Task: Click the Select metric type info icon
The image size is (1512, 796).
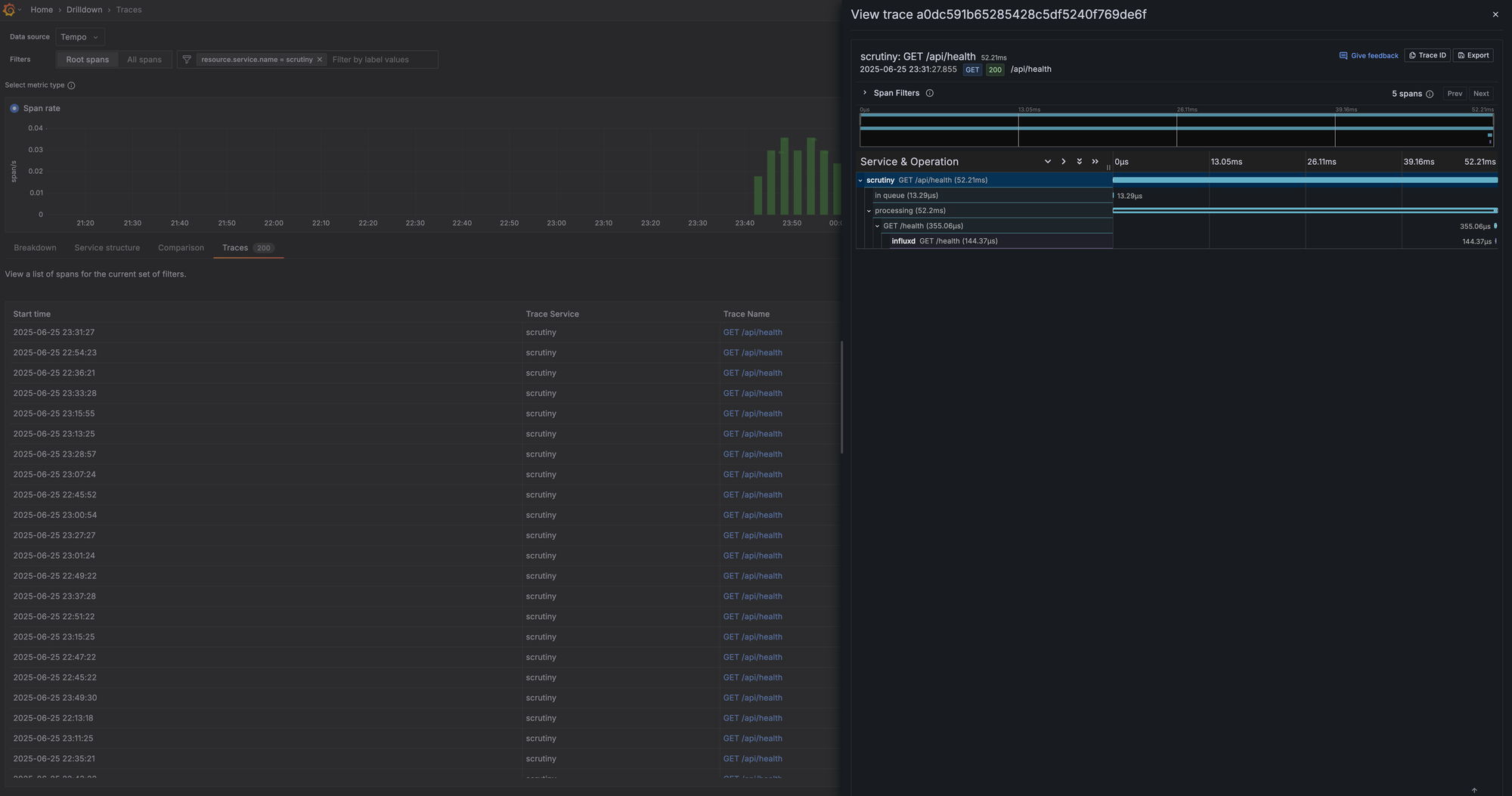Action: coord(71,85)
